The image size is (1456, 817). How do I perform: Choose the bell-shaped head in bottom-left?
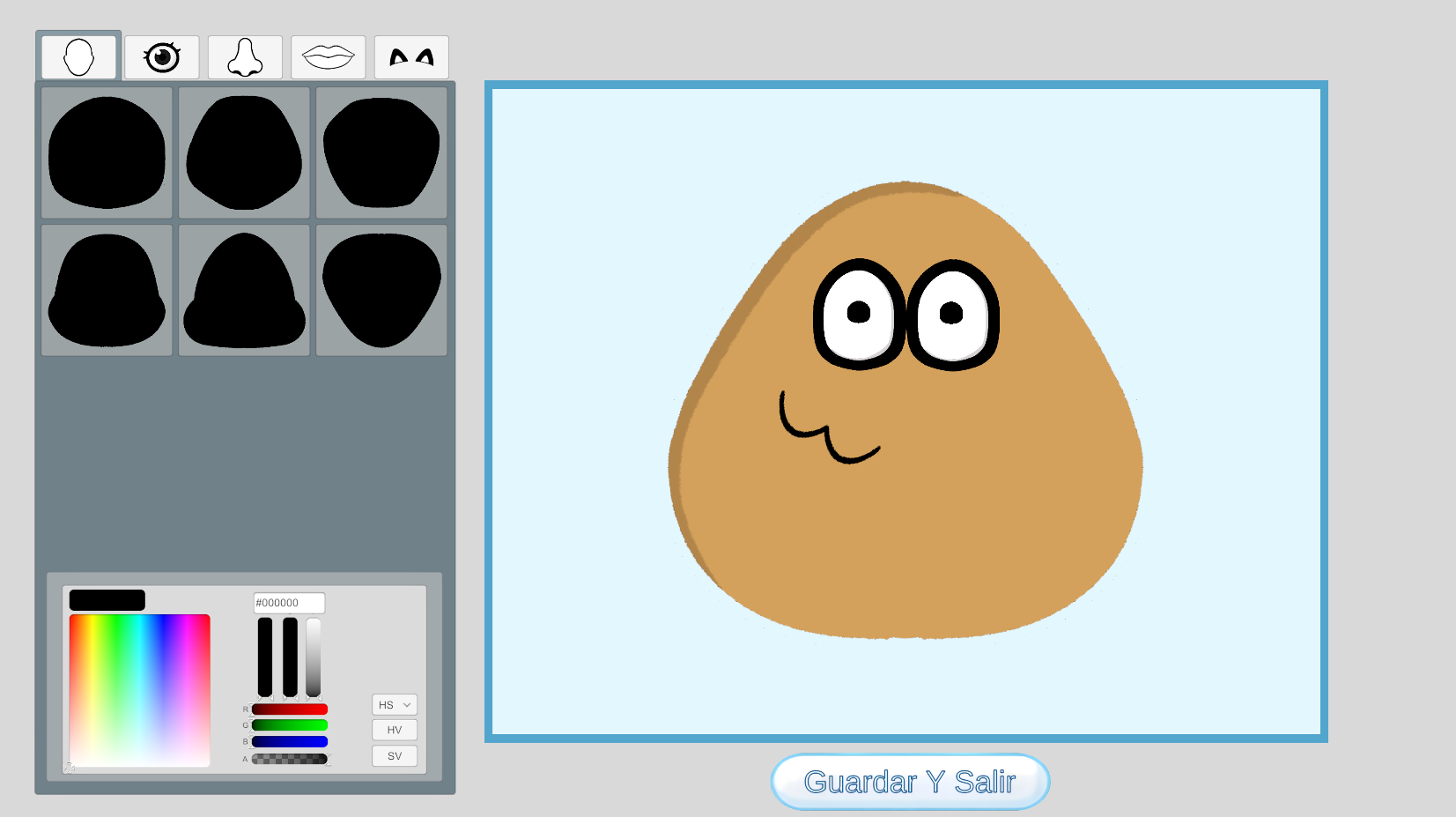click(107, 290)
